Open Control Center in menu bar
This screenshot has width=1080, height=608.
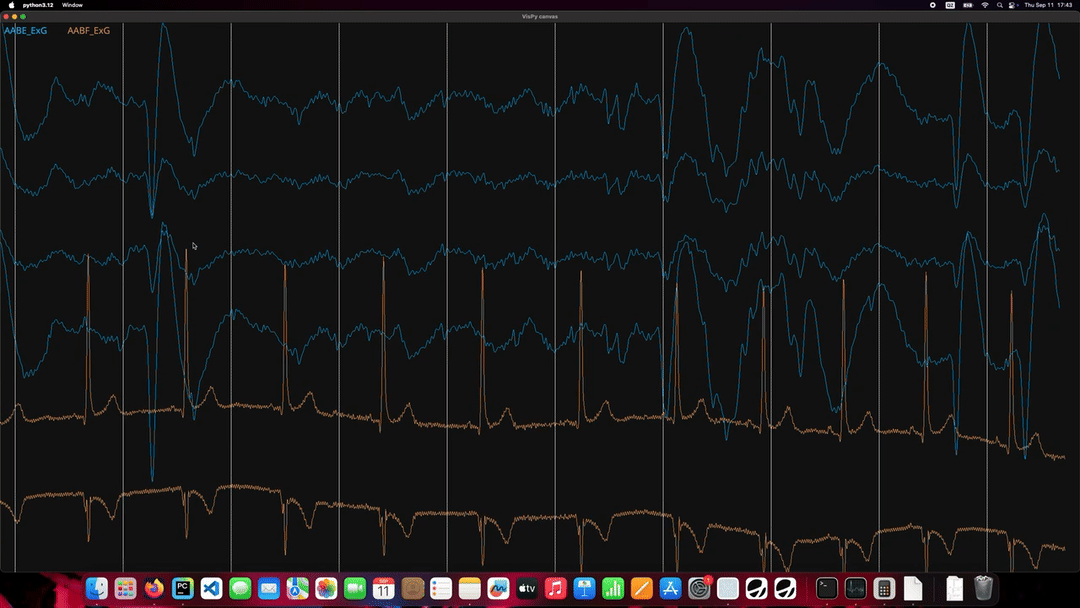coord(1012,5)
